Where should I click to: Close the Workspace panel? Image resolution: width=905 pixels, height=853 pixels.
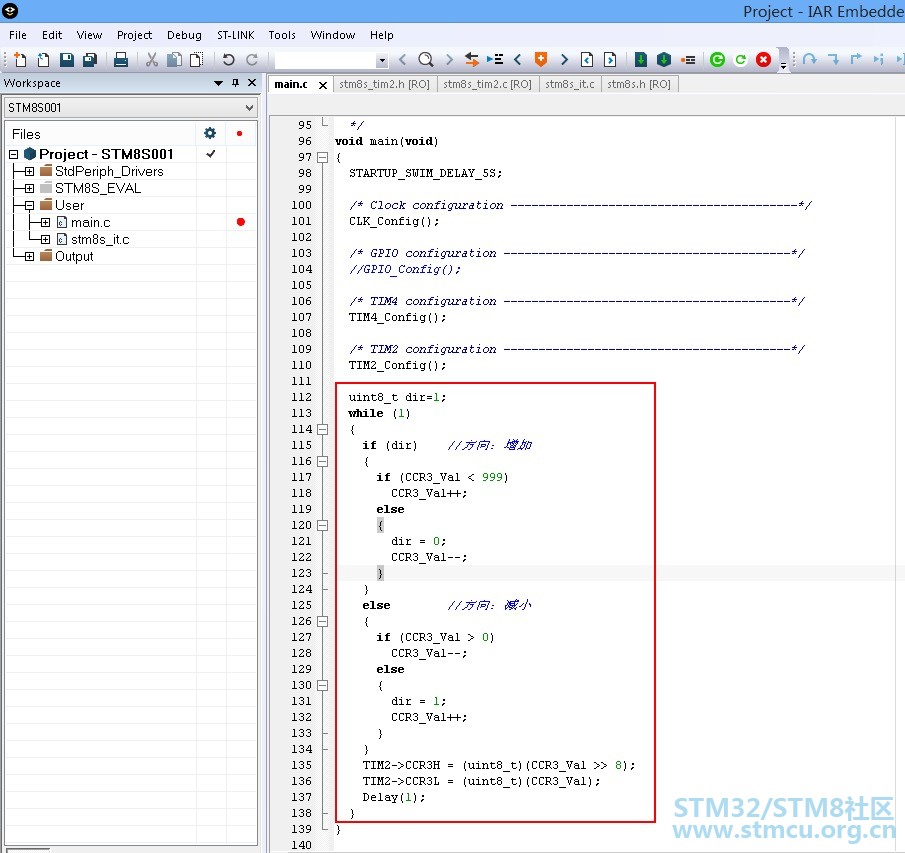[x=252, y=83]
